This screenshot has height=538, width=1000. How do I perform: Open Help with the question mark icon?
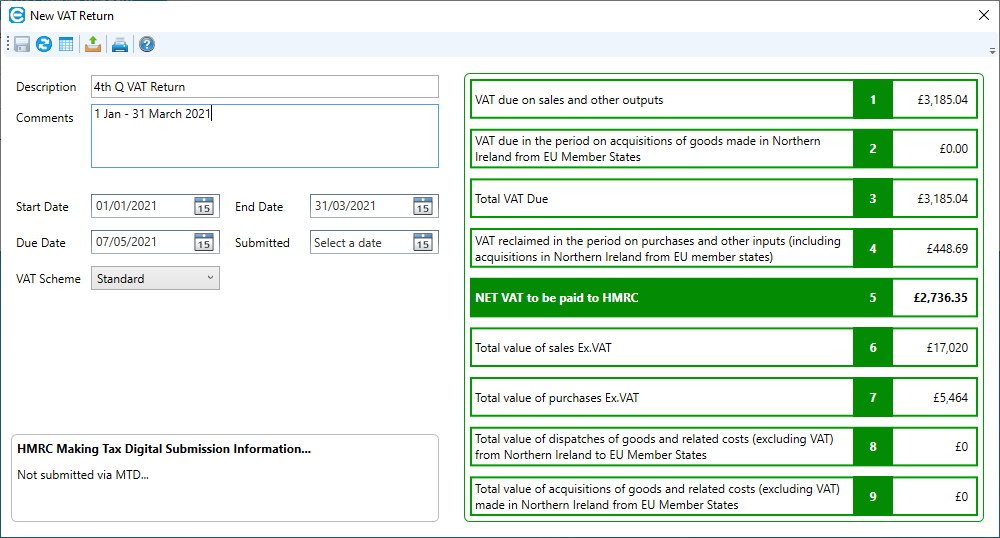[x=147, y=44]
